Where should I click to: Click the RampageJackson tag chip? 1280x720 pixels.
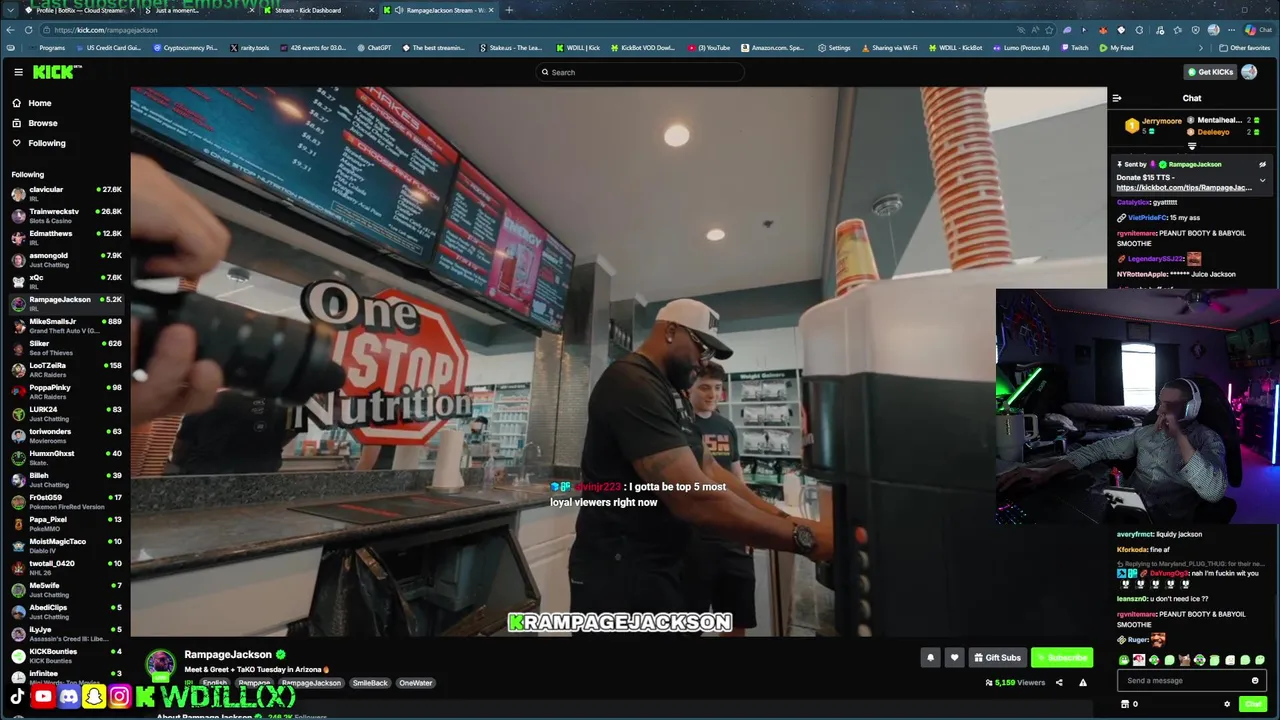(311, 683)
